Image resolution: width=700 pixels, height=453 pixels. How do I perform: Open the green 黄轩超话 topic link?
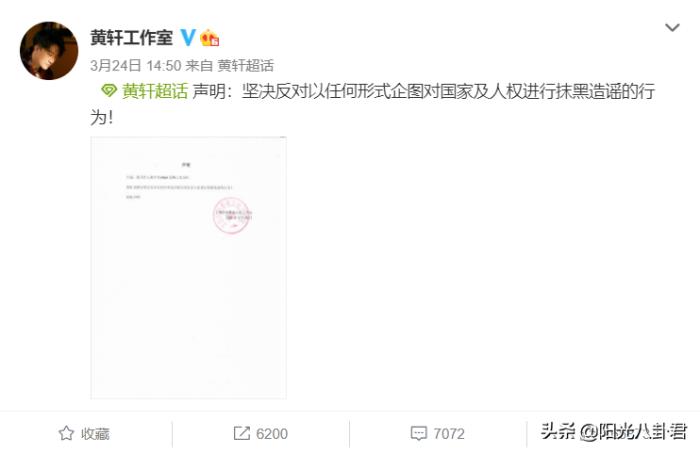pos(155,91)
